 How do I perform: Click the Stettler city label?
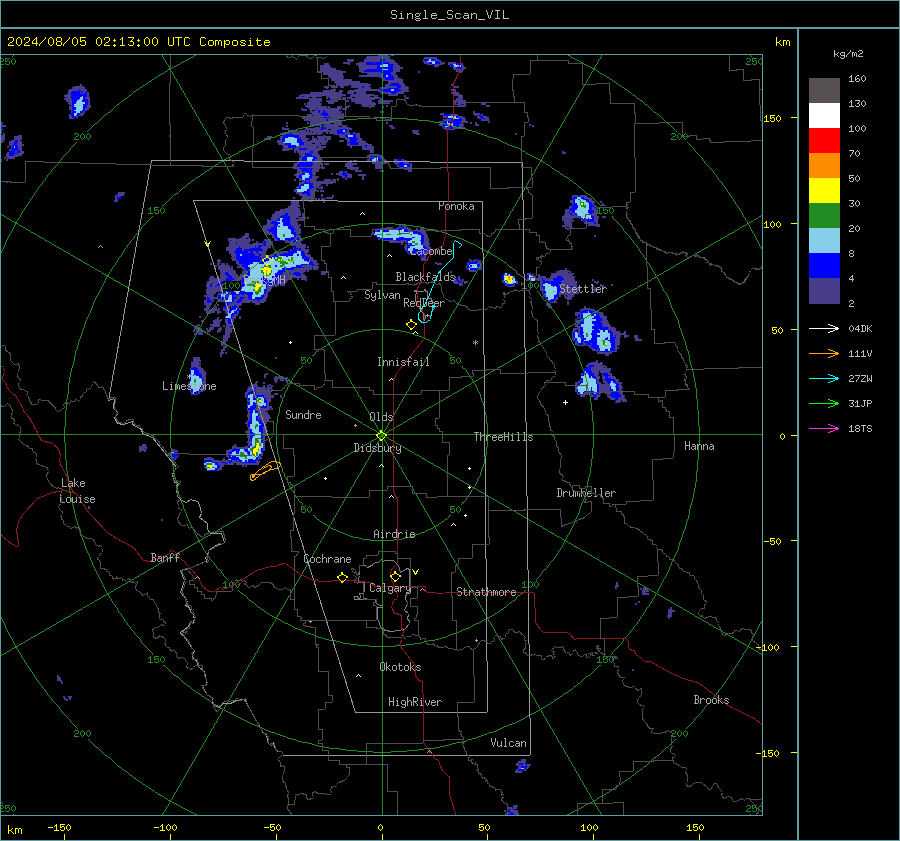coord(583,289)
